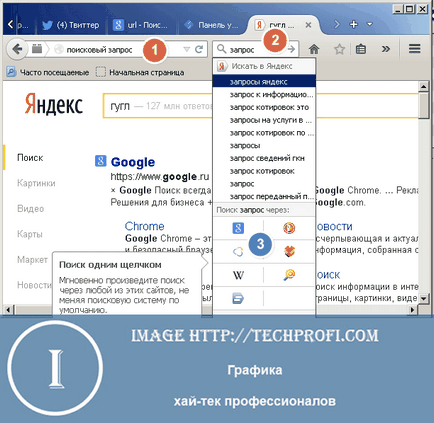Show bookmarks list clipboard icon
This screenshot has width=434, height=423.
click(x=361, y=49)
